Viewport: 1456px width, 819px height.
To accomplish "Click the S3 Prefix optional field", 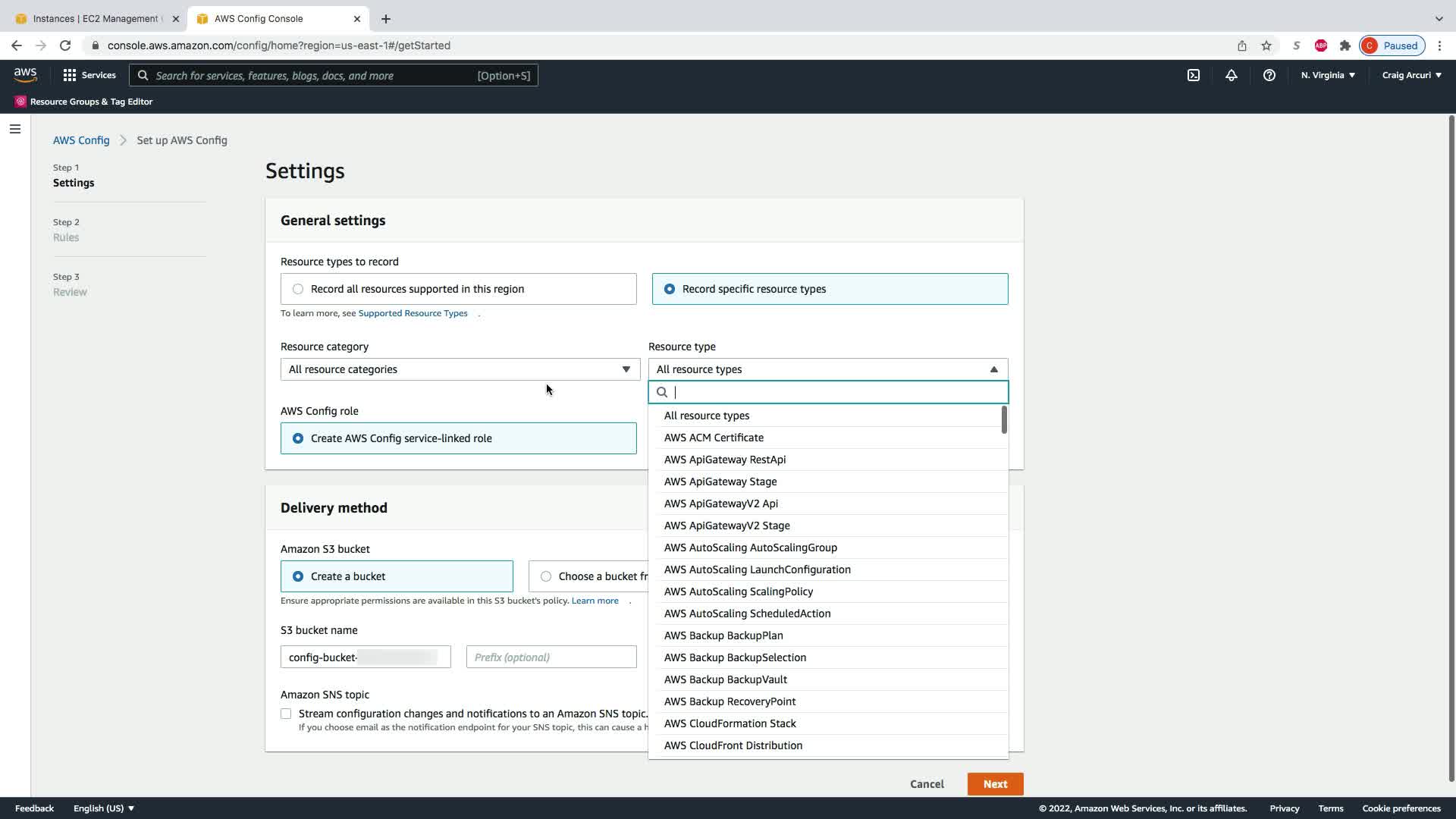I will pos(551,657).
